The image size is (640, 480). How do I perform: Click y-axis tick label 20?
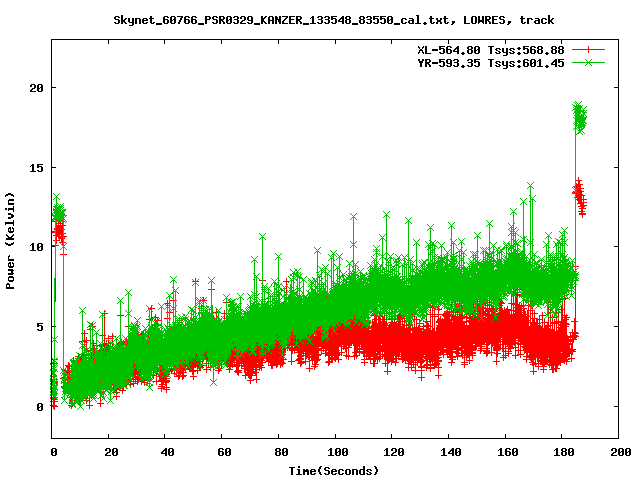[36, 88]
